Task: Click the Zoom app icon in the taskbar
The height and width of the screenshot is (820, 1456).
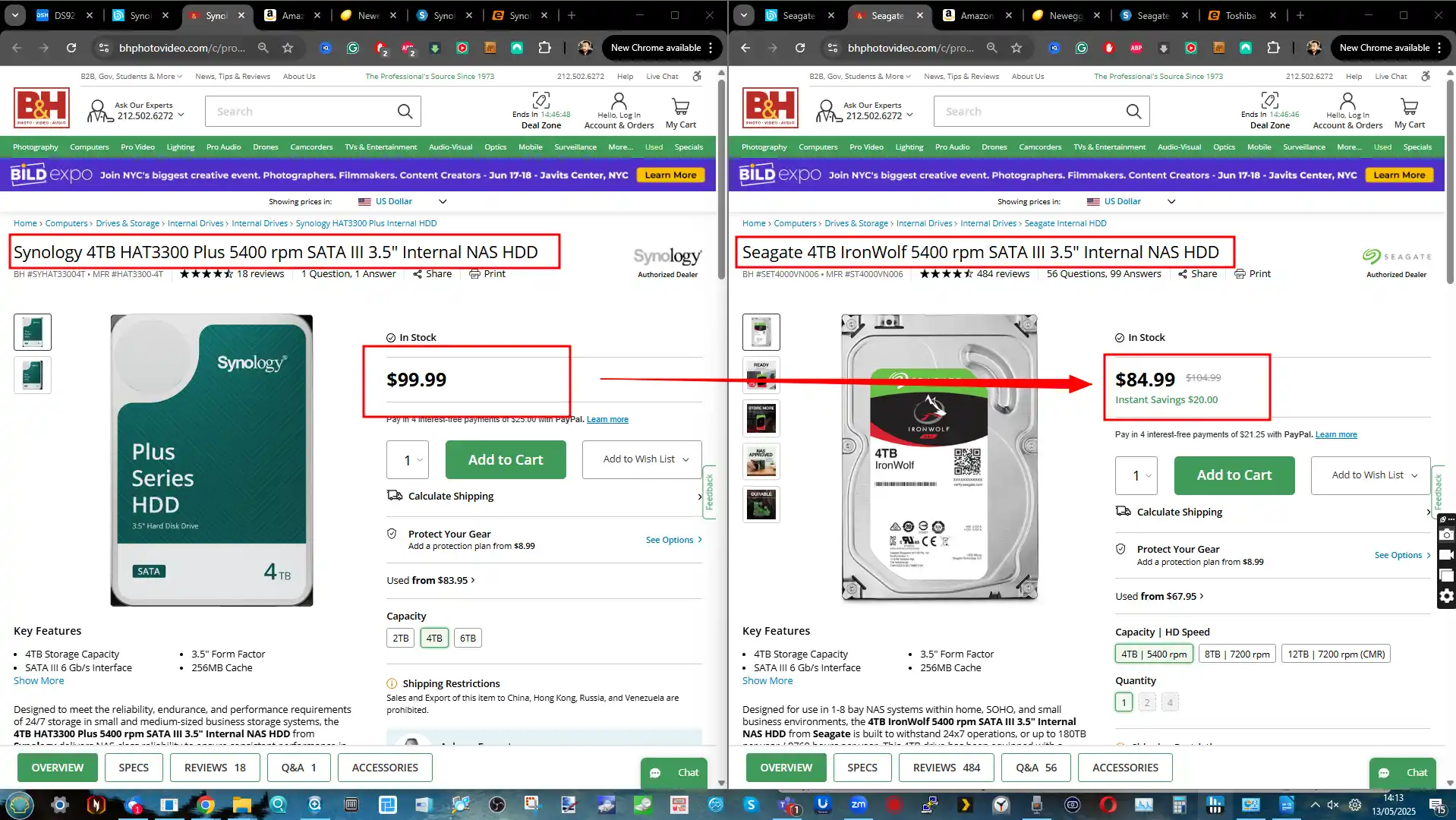Action: 859,805
